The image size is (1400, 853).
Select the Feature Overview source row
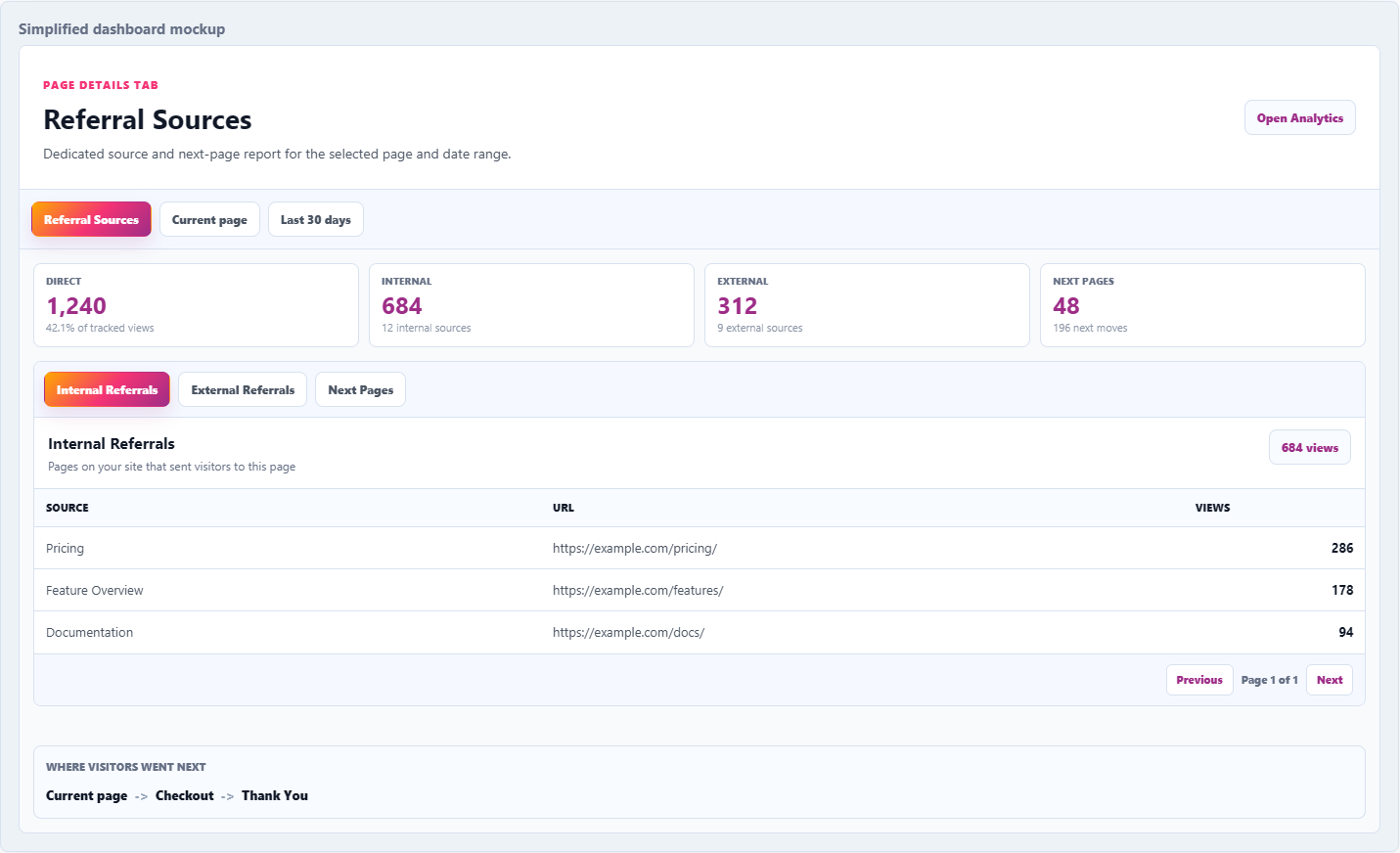pos(700,590)
